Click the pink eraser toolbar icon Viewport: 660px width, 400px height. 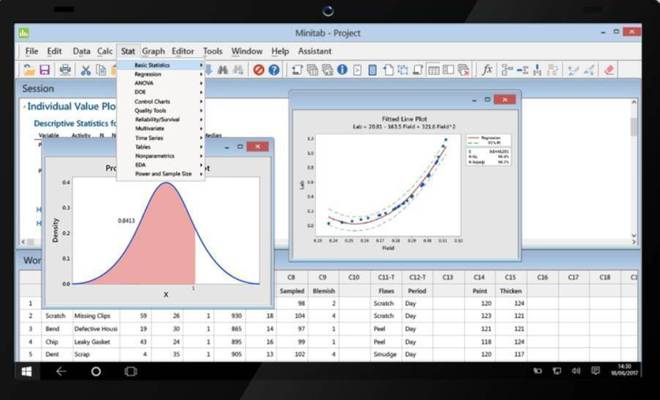tap(609, 70)
